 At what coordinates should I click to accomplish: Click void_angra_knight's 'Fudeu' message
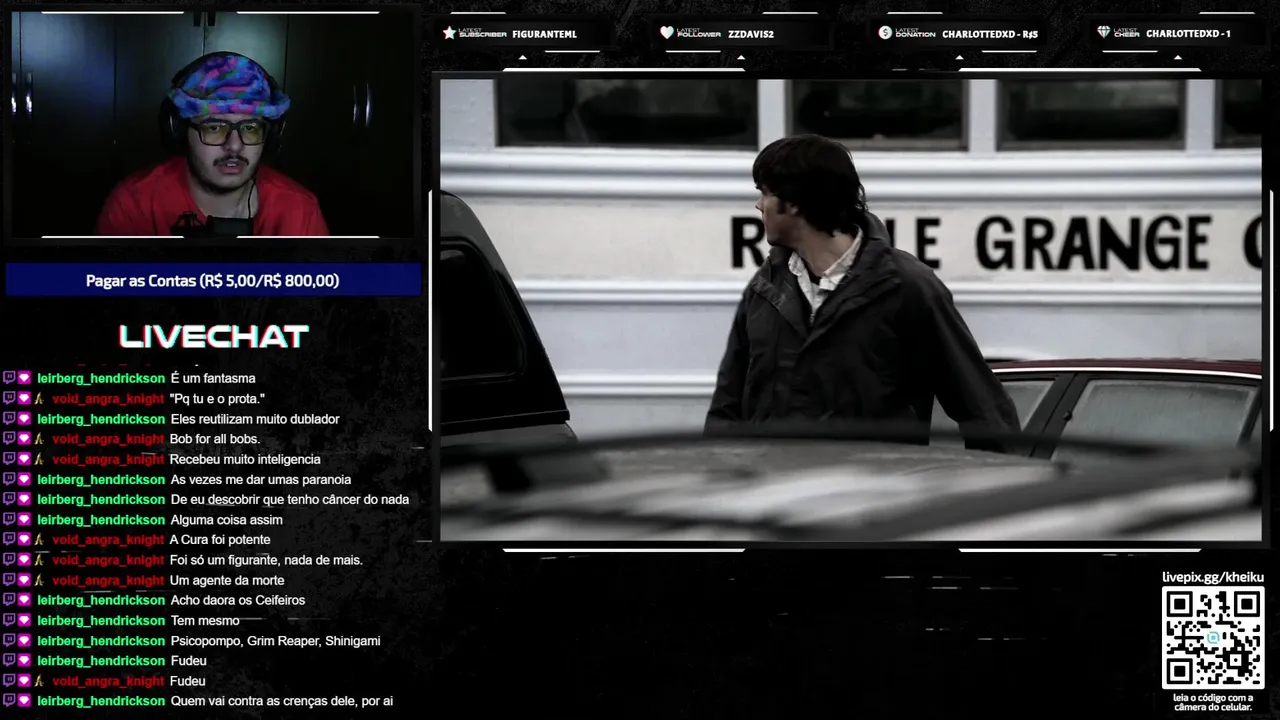pyautogui.click(x=188, y=681)
